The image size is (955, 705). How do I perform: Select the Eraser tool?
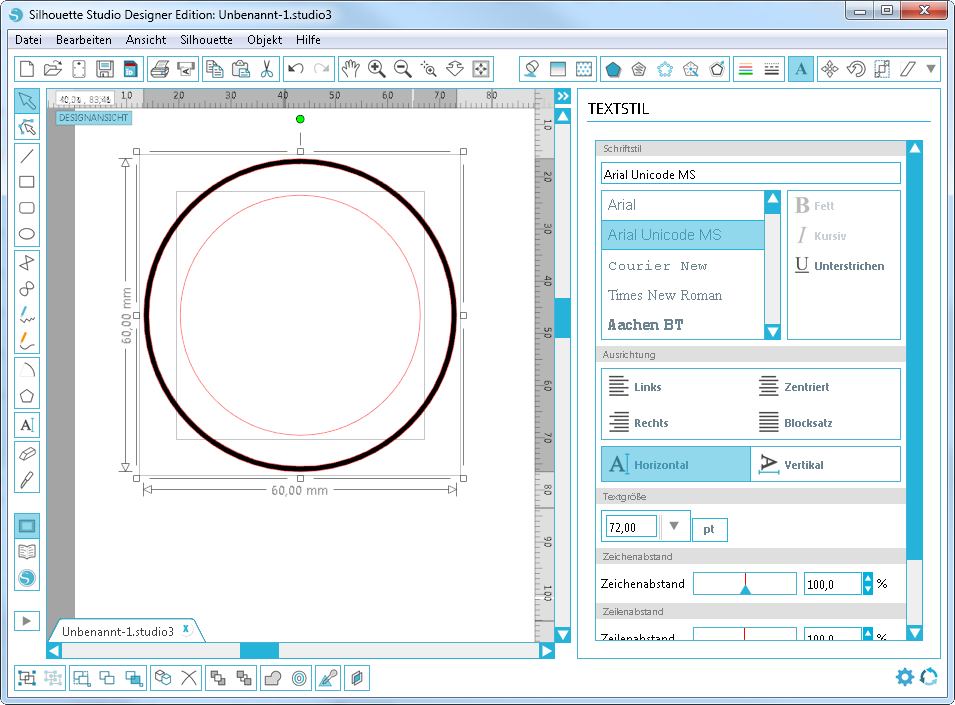coord(27,453)
